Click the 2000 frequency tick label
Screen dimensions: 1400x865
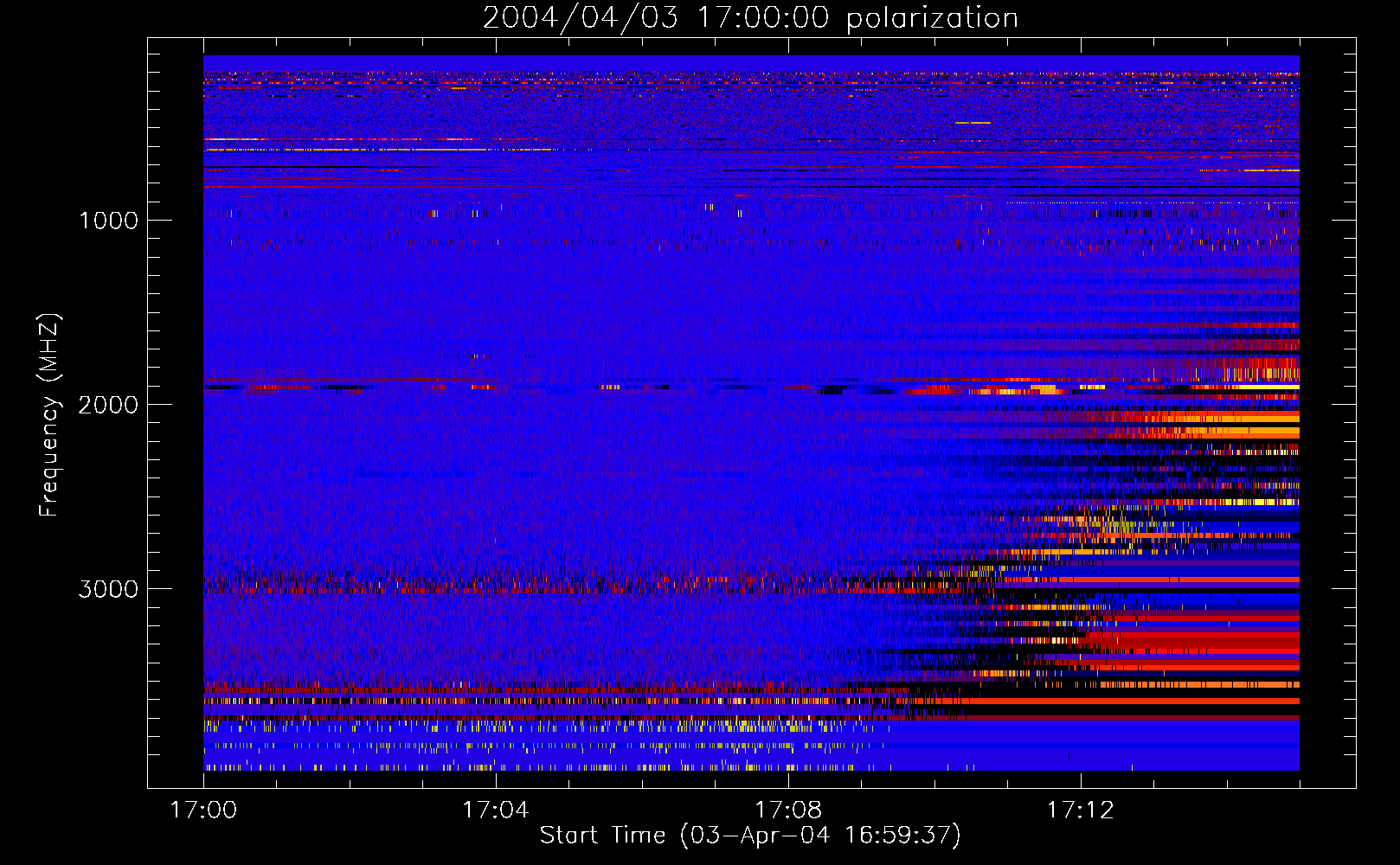click(108, 405)
